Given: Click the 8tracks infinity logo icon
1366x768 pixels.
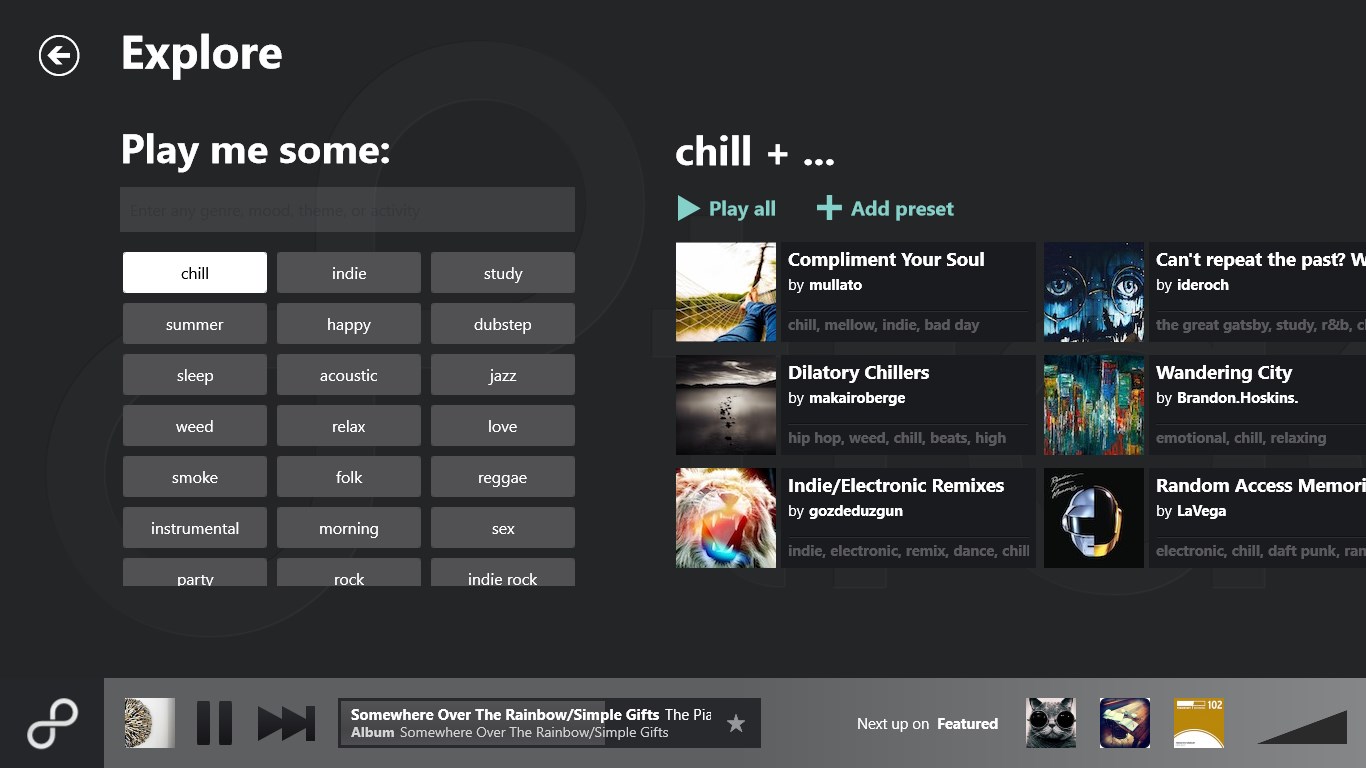Looking at the screenshot, I should [x=52, y=724].
